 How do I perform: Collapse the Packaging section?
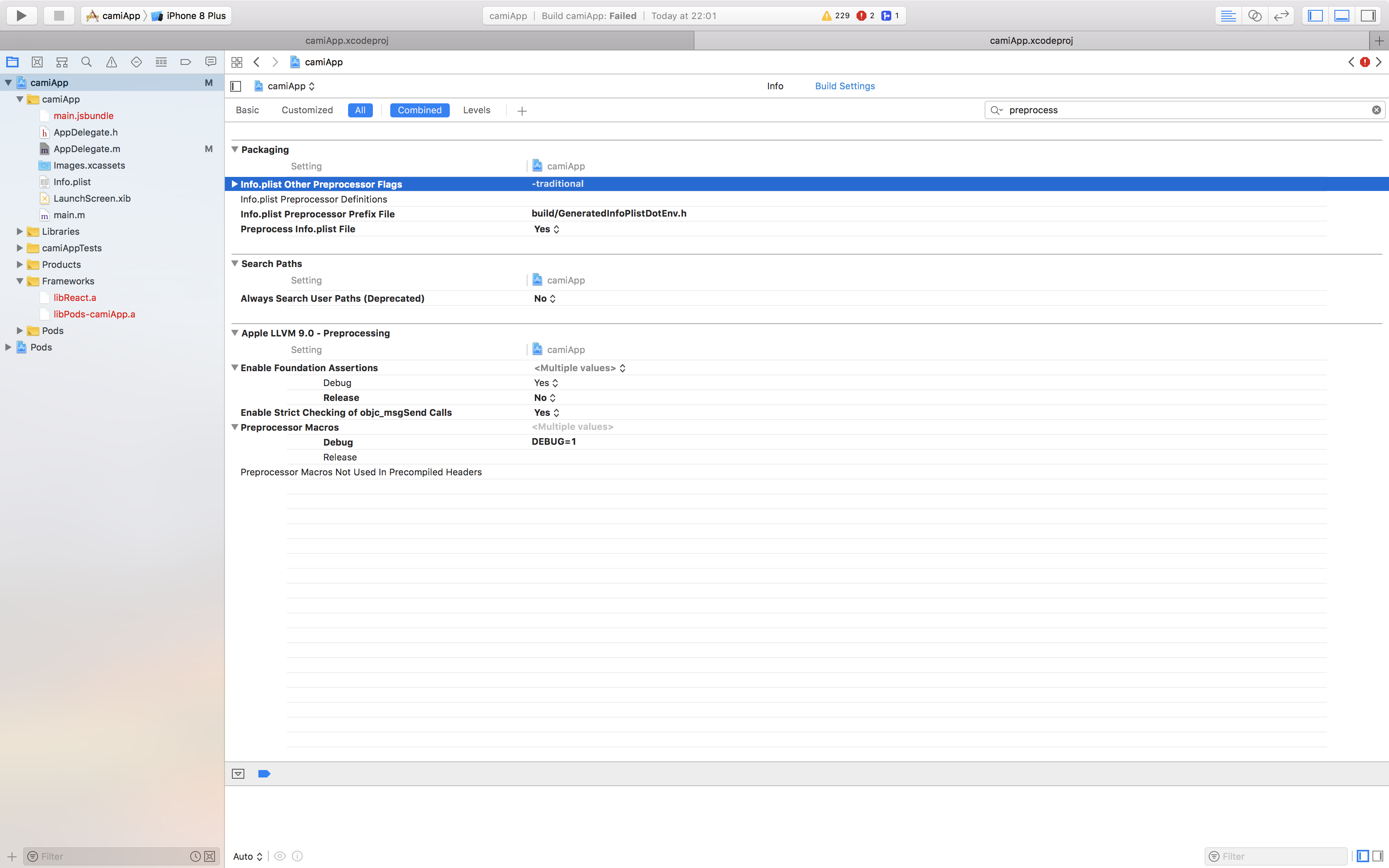(235, 149)
